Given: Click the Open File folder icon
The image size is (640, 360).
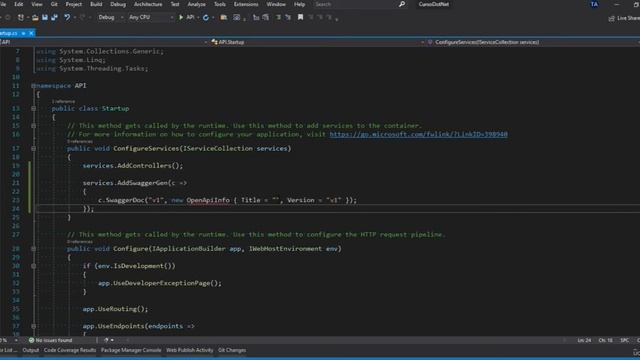Looking at the screenshot, I should tap(35, 18).
